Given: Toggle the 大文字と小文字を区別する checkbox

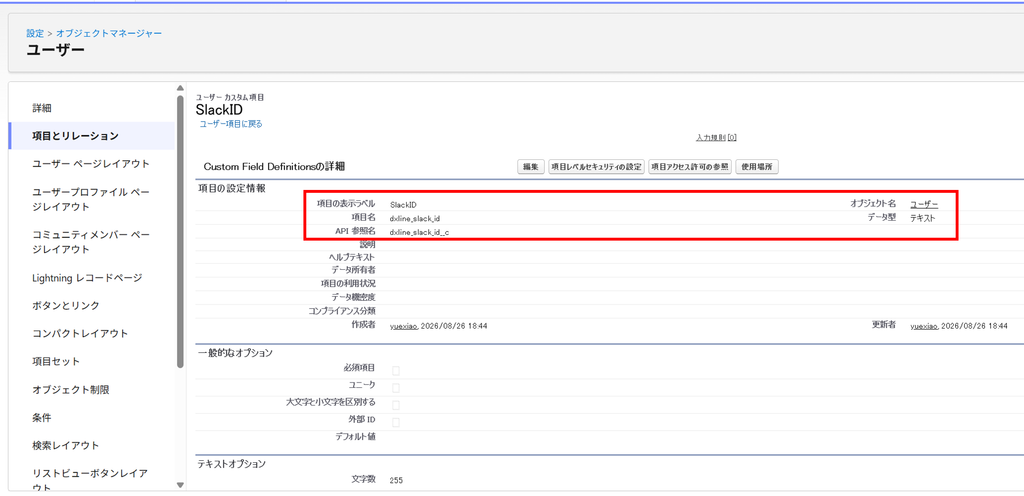Looking at the screenshot, I should tap(396, 405).
